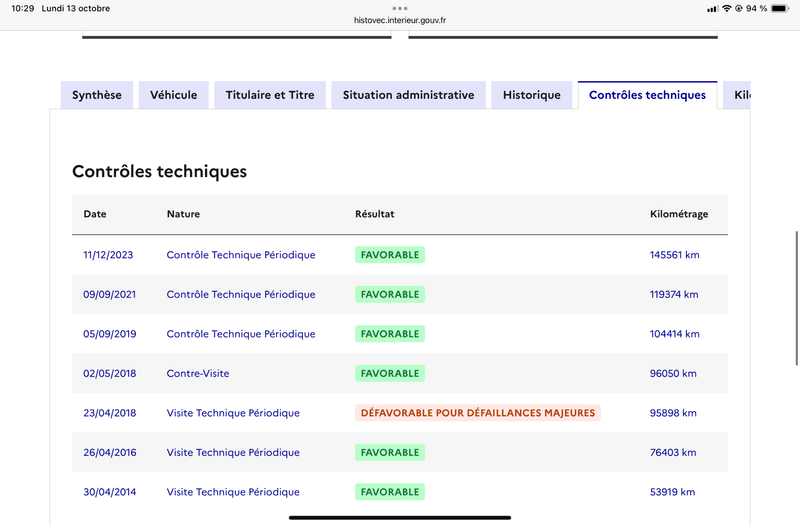Click the Contre-Visite entry from 02/05/2018
Viewport: 800px width, 525px height.
198,373
